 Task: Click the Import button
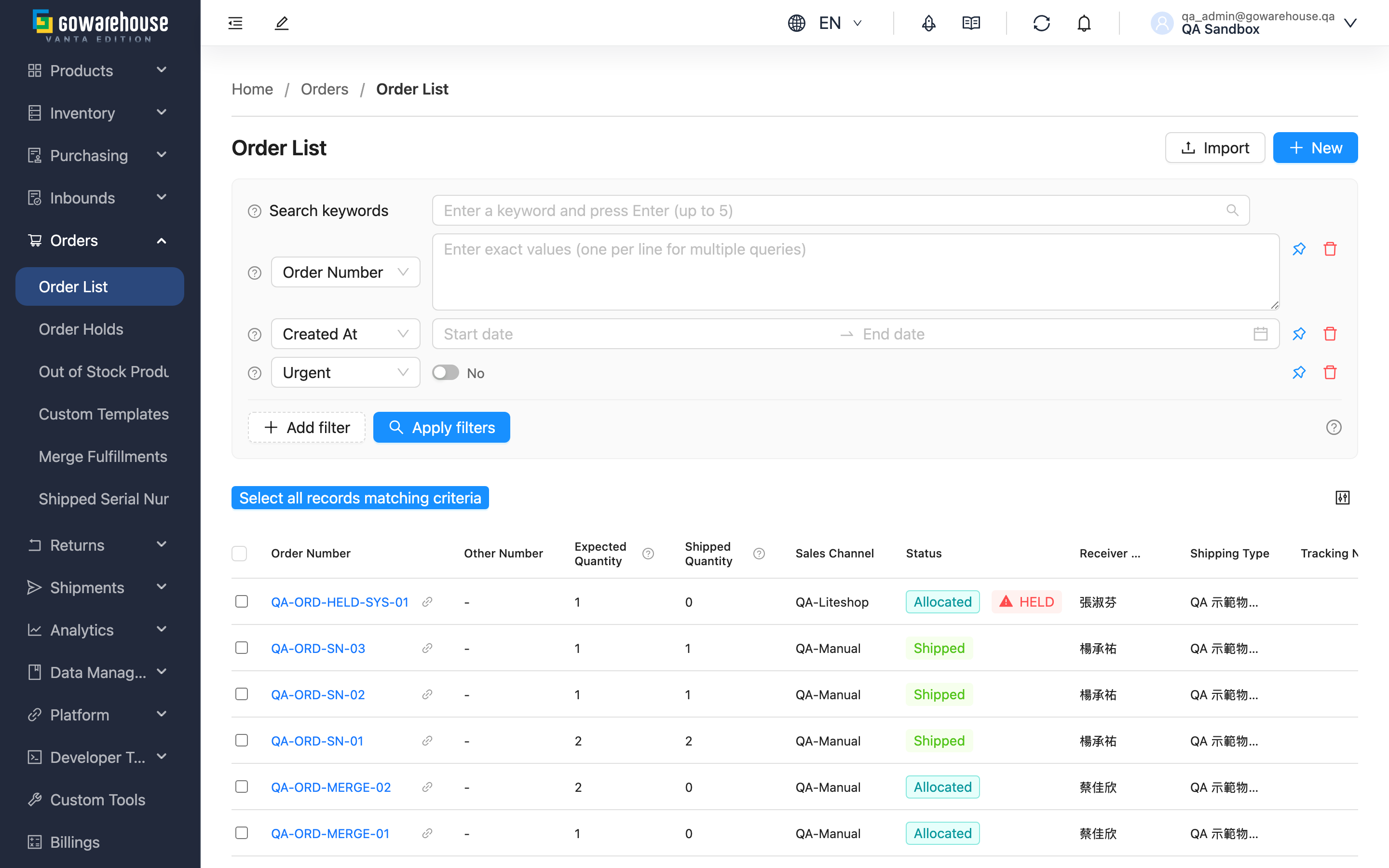[1215, 148]
